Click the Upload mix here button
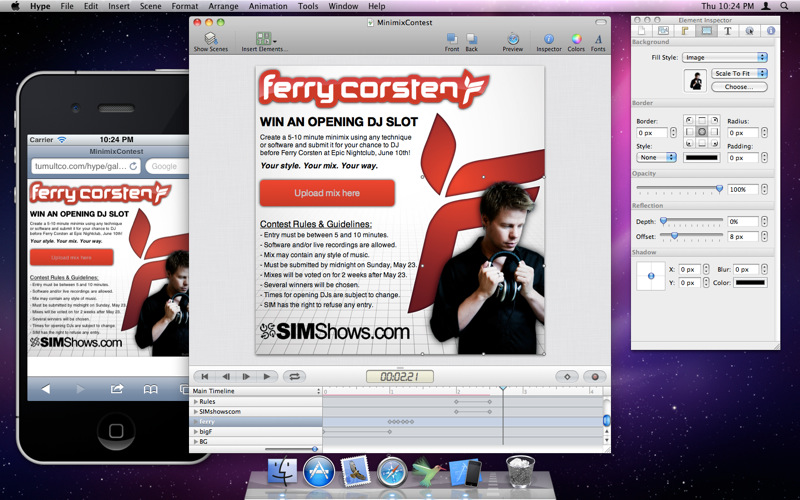800x500 pixels. (327, 192)
